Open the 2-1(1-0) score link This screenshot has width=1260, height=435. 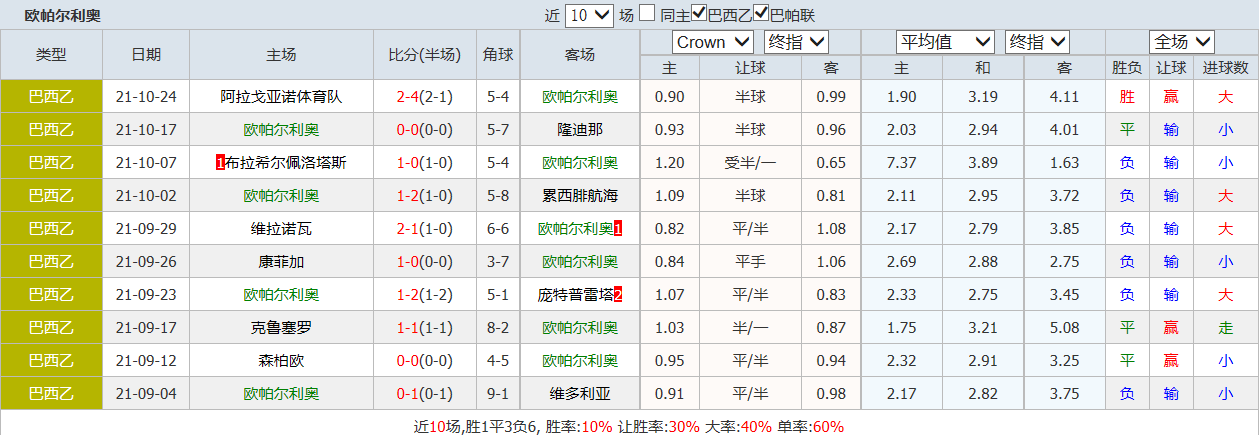click(424, 229)
